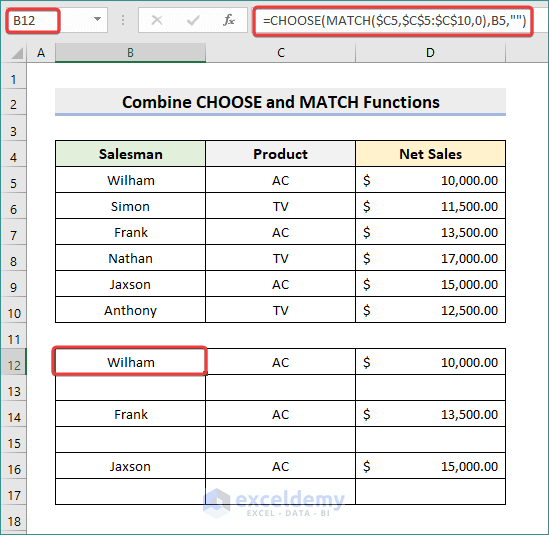The image size is (549, 535).
Task: Select cell 'Wilham' in row 5
Action: click(x=130, y=180)
